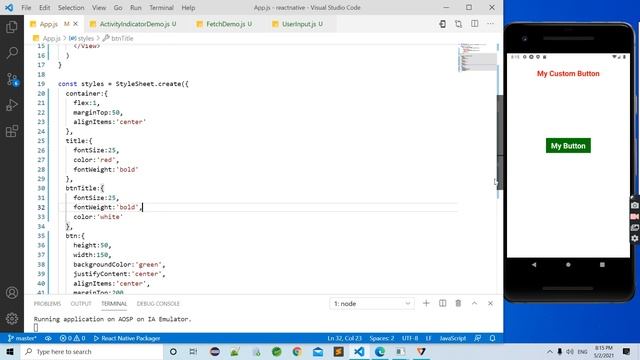640x360 pixels.
Task: Switch to the PROBLEMS panel tab
Action: coord(47,304)
